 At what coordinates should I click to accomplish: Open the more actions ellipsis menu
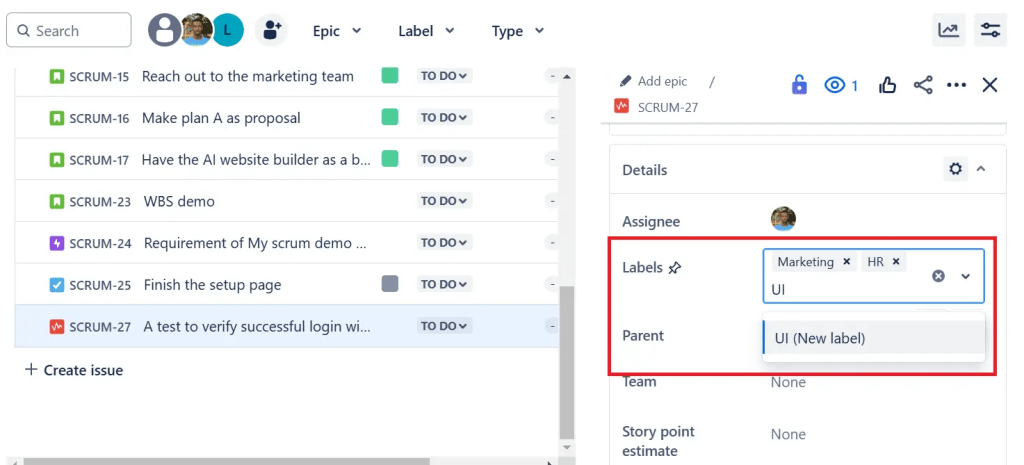(x=956, y=85)
